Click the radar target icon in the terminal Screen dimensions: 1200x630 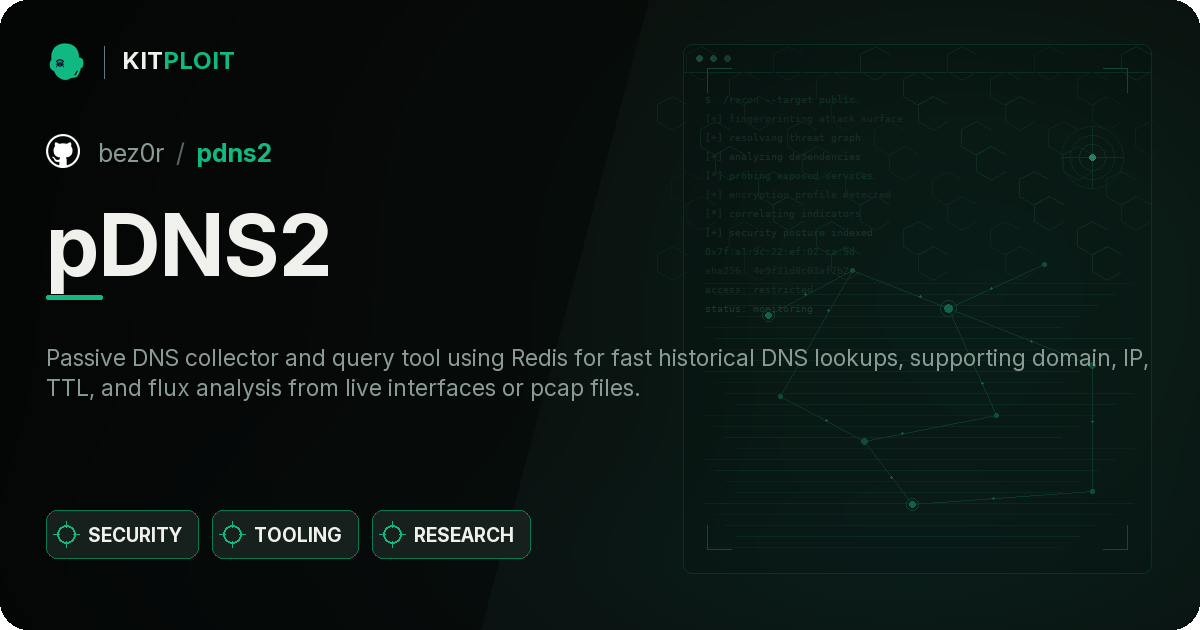1092,157
